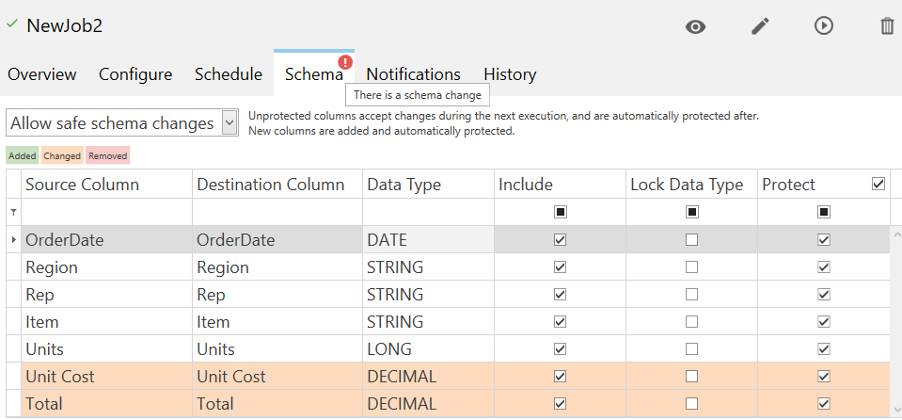Click the red schema change alert icon

coord(345,61)
